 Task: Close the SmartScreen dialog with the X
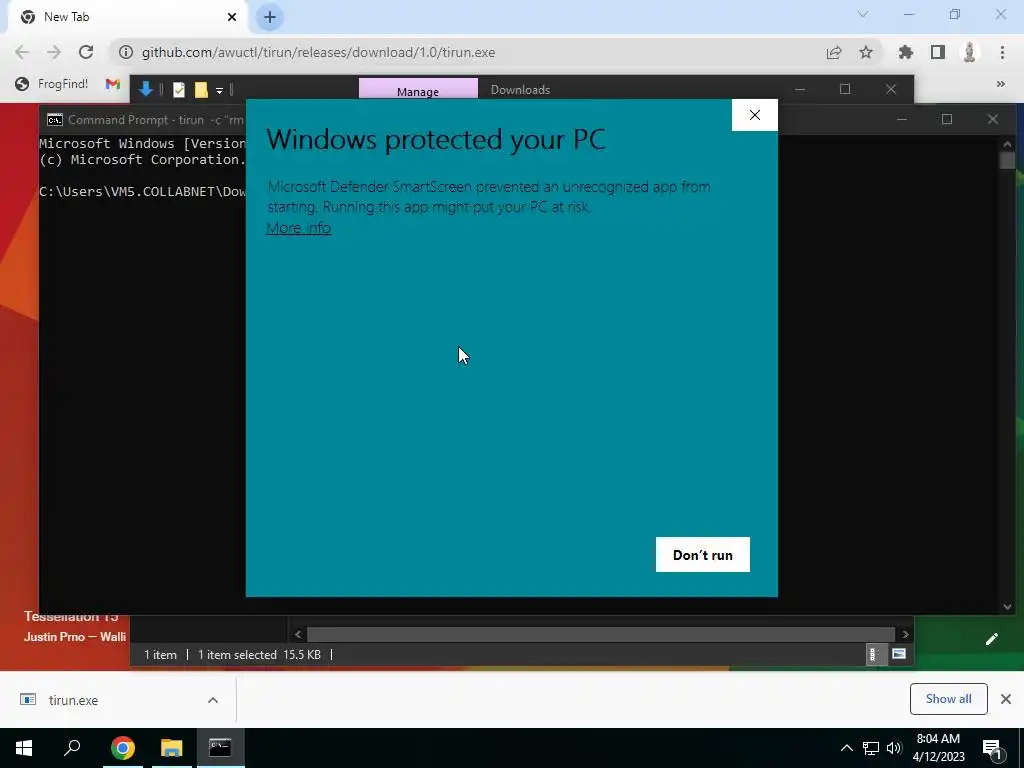click(754, 115)
